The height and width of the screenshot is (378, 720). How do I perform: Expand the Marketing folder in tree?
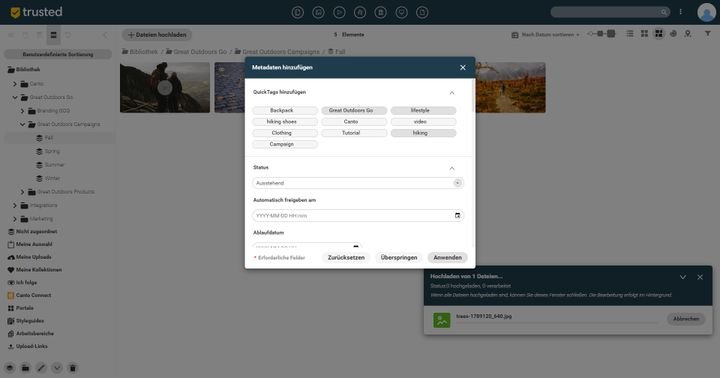[15, 219]
